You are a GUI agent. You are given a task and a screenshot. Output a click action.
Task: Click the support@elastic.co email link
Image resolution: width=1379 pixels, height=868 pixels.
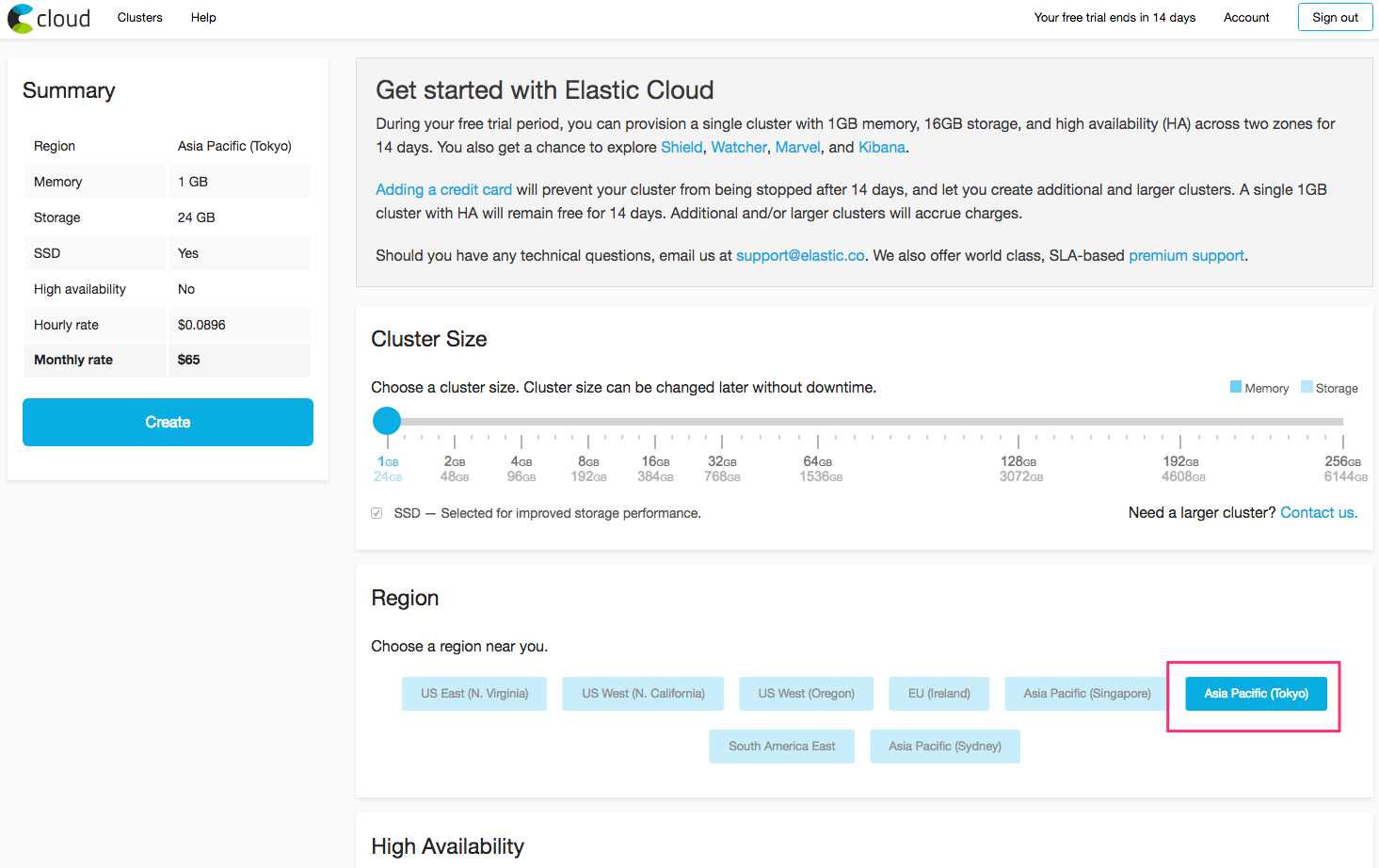800,256
